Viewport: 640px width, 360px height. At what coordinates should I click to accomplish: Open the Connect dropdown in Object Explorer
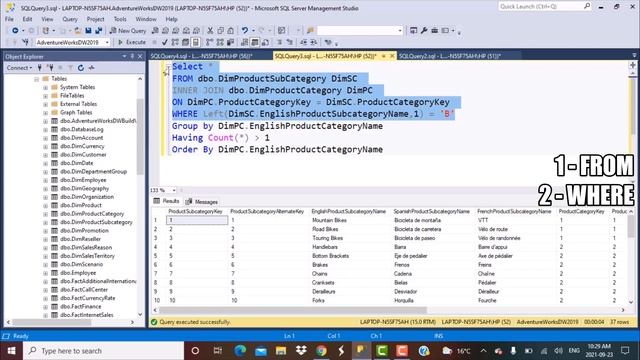click(19, 68)
